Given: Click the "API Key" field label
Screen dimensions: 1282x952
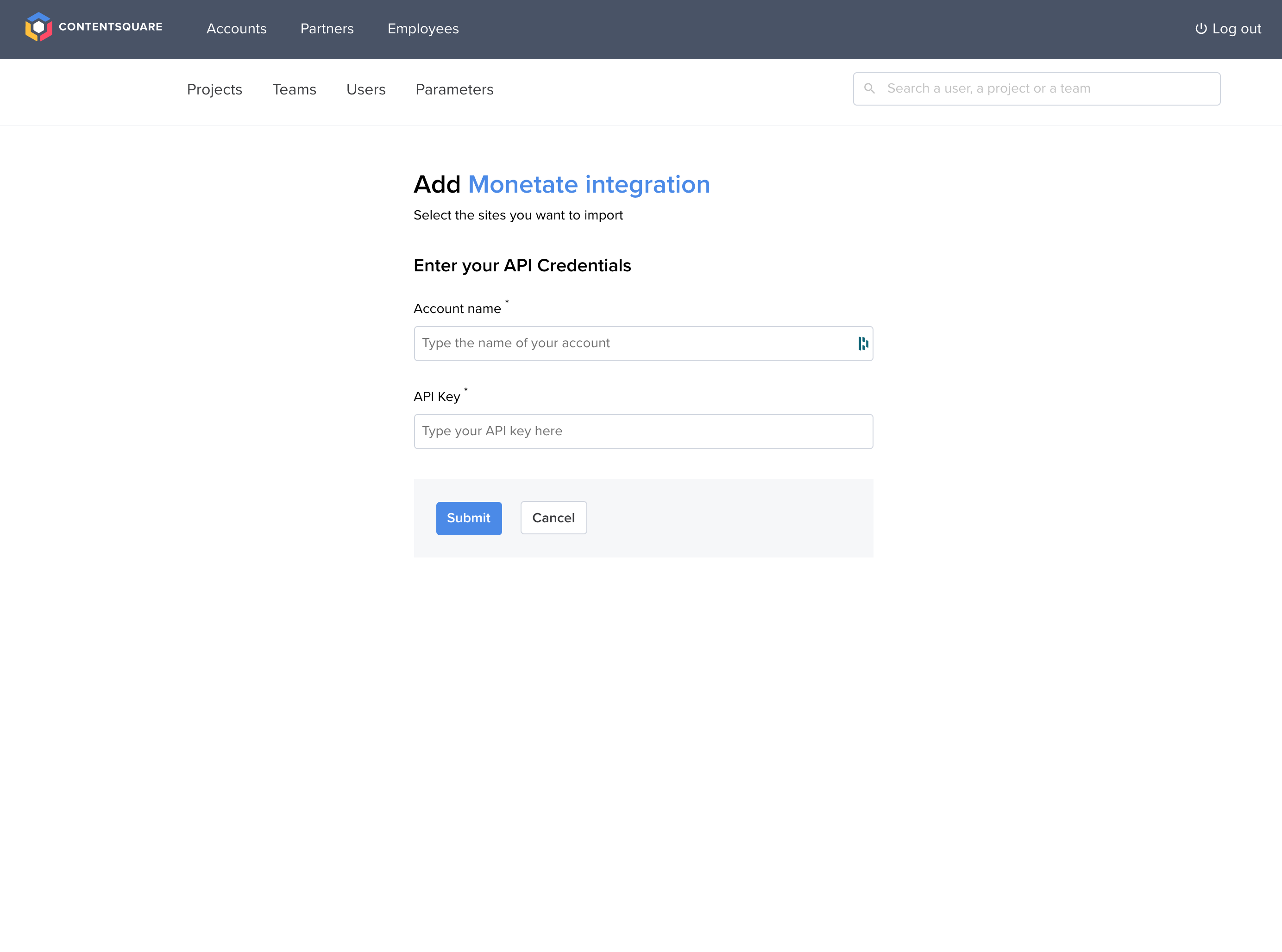Looking at the screenshot, I should click(x=436, y=396).
